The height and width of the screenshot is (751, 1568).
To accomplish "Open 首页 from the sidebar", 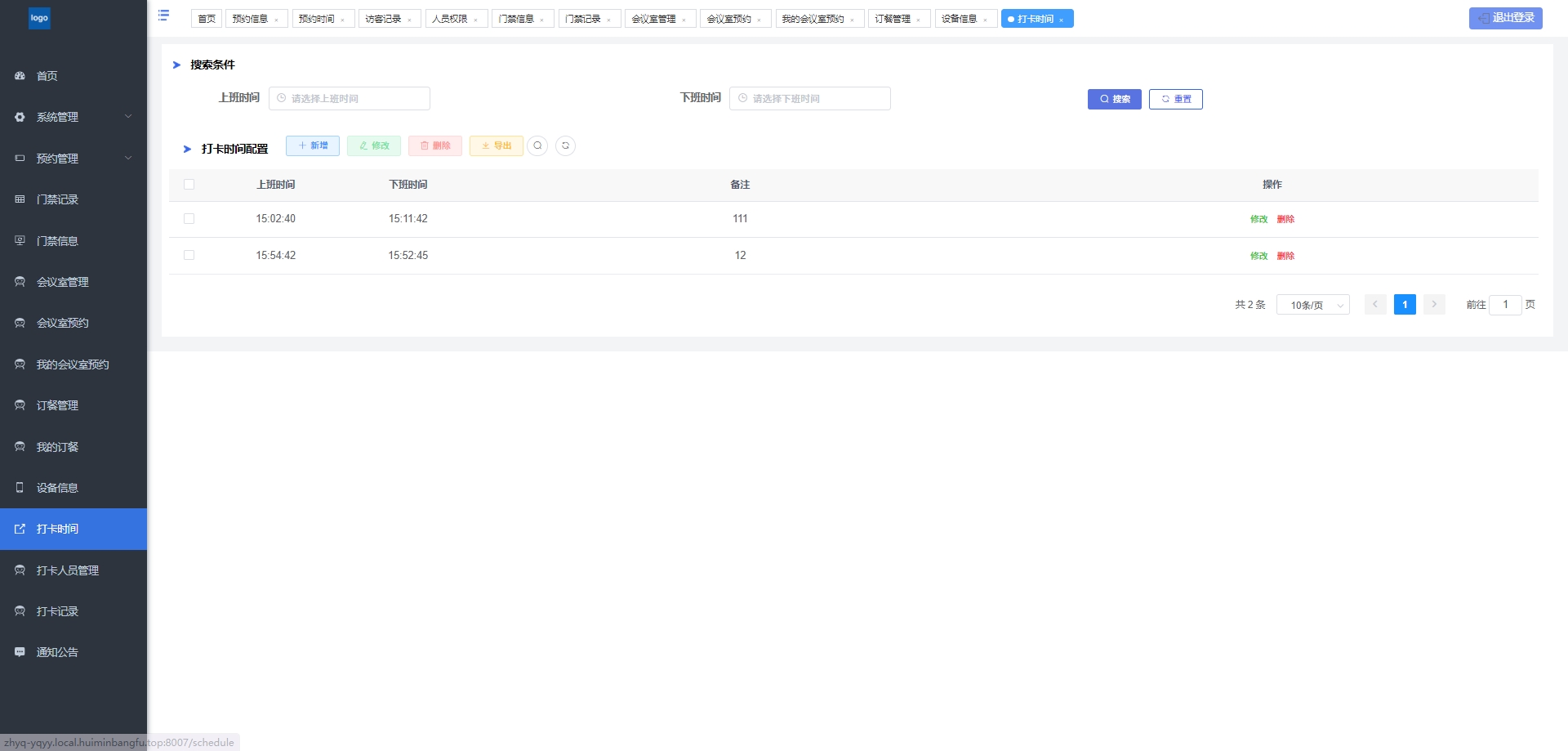I will coord(73,76).
